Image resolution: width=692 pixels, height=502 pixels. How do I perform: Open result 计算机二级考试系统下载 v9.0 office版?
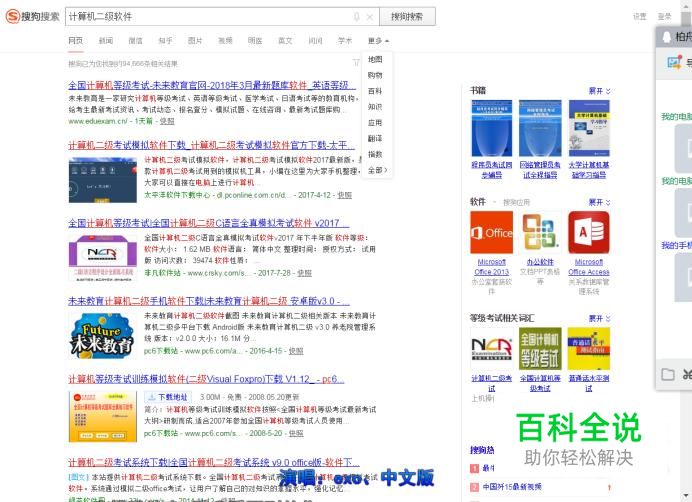[214, 462]
